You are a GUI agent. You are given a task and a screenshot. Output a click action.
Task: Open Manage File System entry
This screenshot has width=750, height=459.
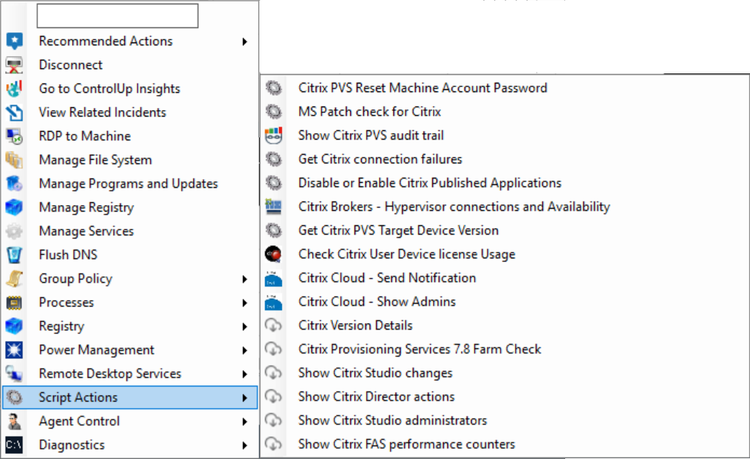tap(130, 160)
